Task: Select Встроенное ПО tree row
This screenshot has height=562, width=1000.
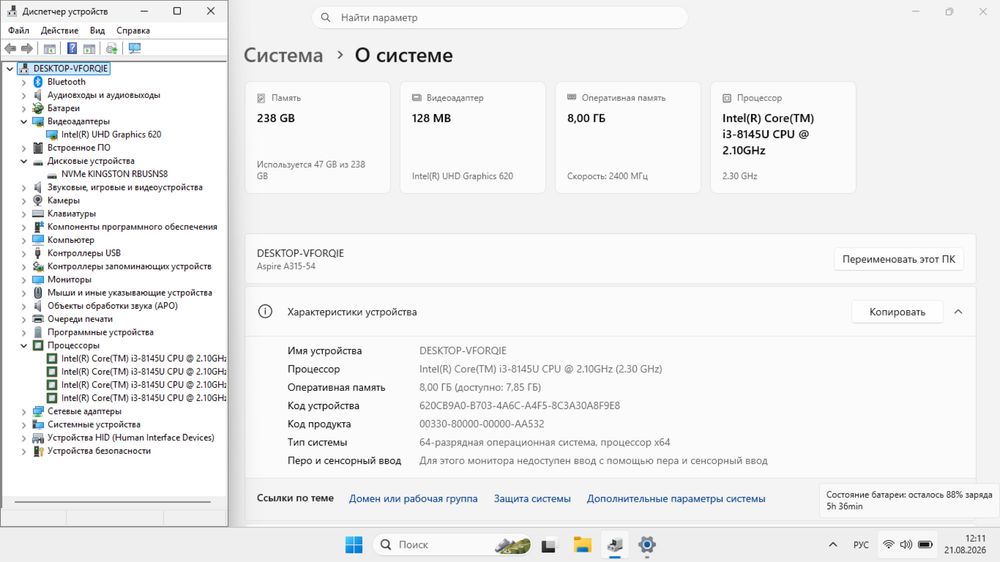Action: pyautogui.click(x=78, y=148)
